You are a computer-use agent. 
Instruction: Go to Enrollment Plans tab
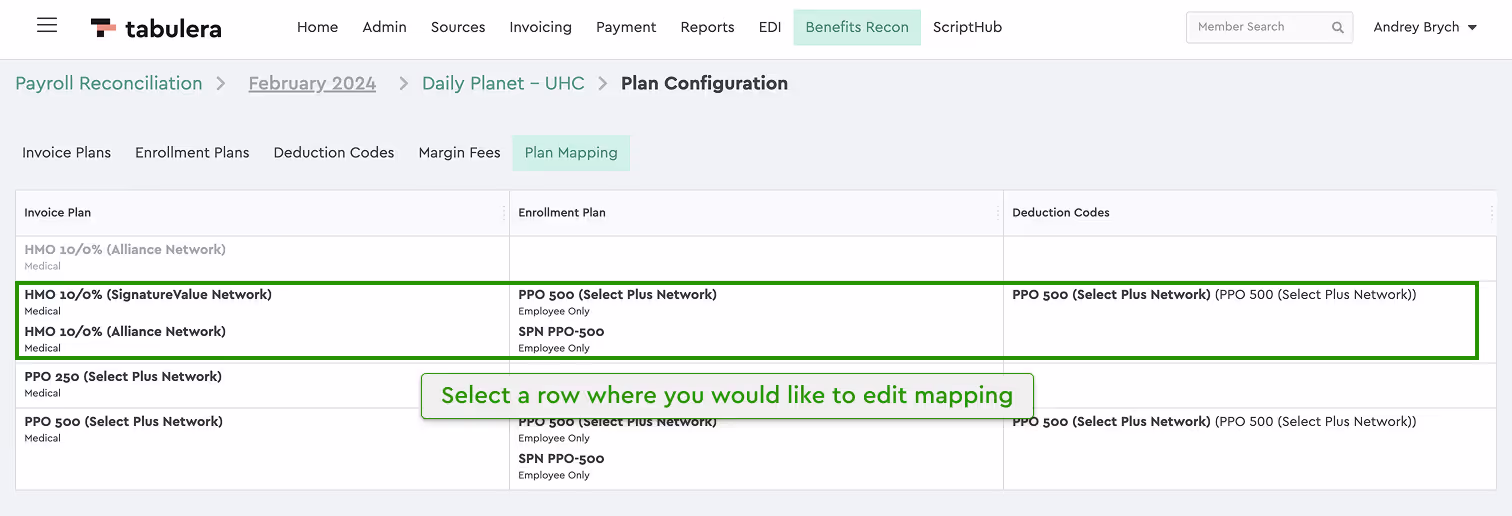192,153
